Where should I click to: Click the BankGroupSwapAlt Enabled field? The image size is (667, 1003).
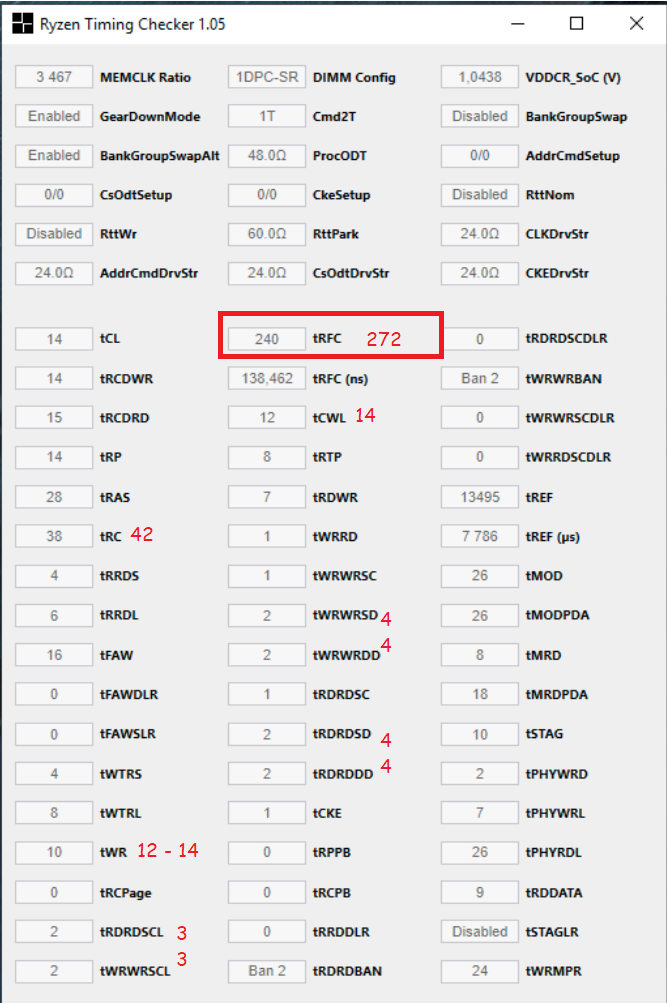[x=54, y=155]
